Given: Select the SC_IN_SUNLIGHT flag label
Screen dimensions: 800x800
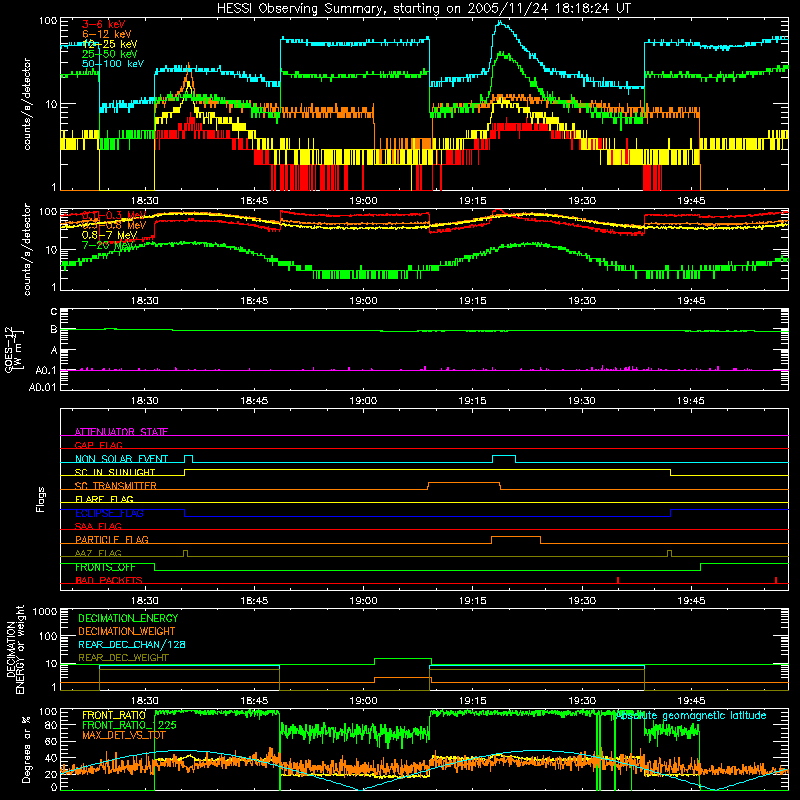Looking at the screenshot, I should coord(115,472).
